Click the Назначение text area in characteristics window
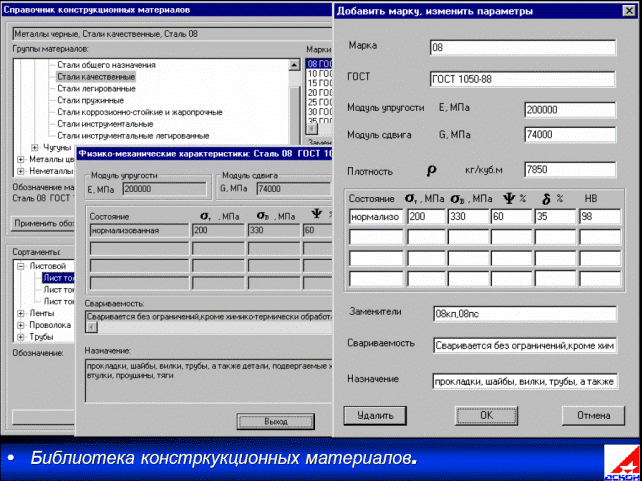The image size is (642, 481). (x=209, y=380)
